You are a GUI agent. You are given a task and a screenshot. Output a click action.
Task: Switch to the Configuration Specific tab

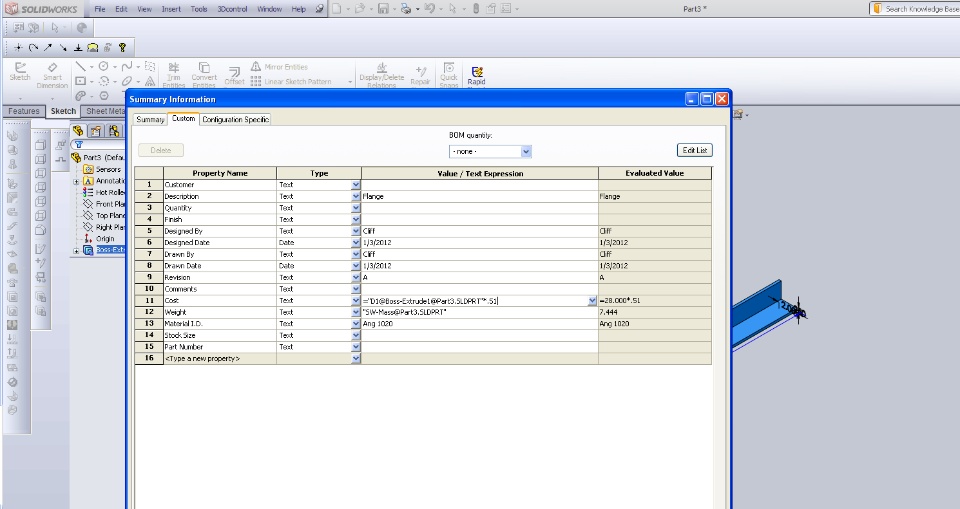tap(236, 119)
